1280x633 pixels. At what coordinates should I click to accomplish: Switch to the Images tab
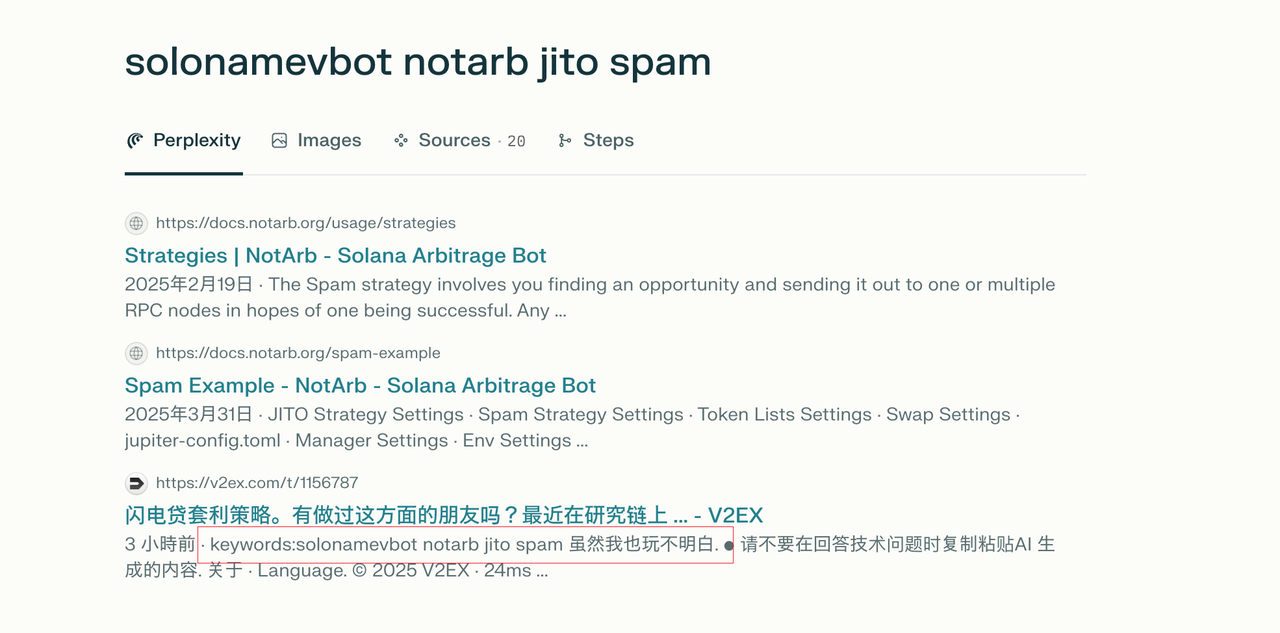tap(316, 141)
